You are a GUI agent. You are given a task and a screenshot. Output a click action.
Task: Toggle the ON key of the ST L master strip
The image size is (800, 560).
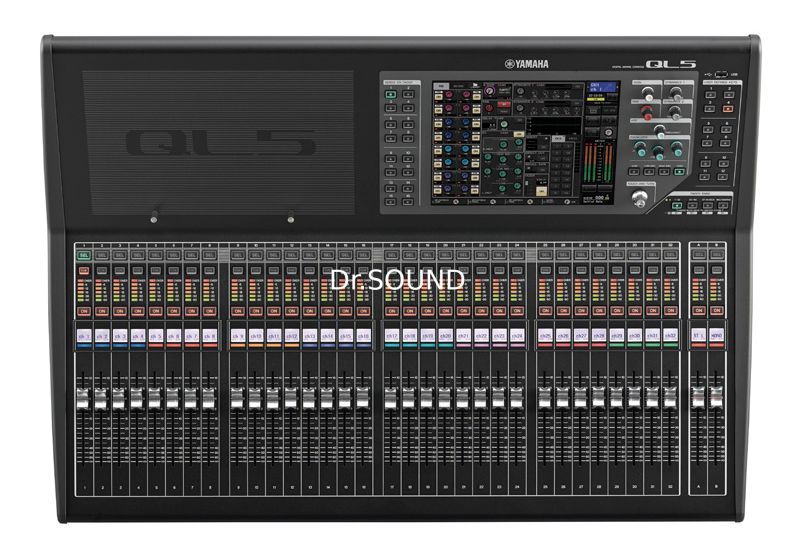[x=698, y=310]
